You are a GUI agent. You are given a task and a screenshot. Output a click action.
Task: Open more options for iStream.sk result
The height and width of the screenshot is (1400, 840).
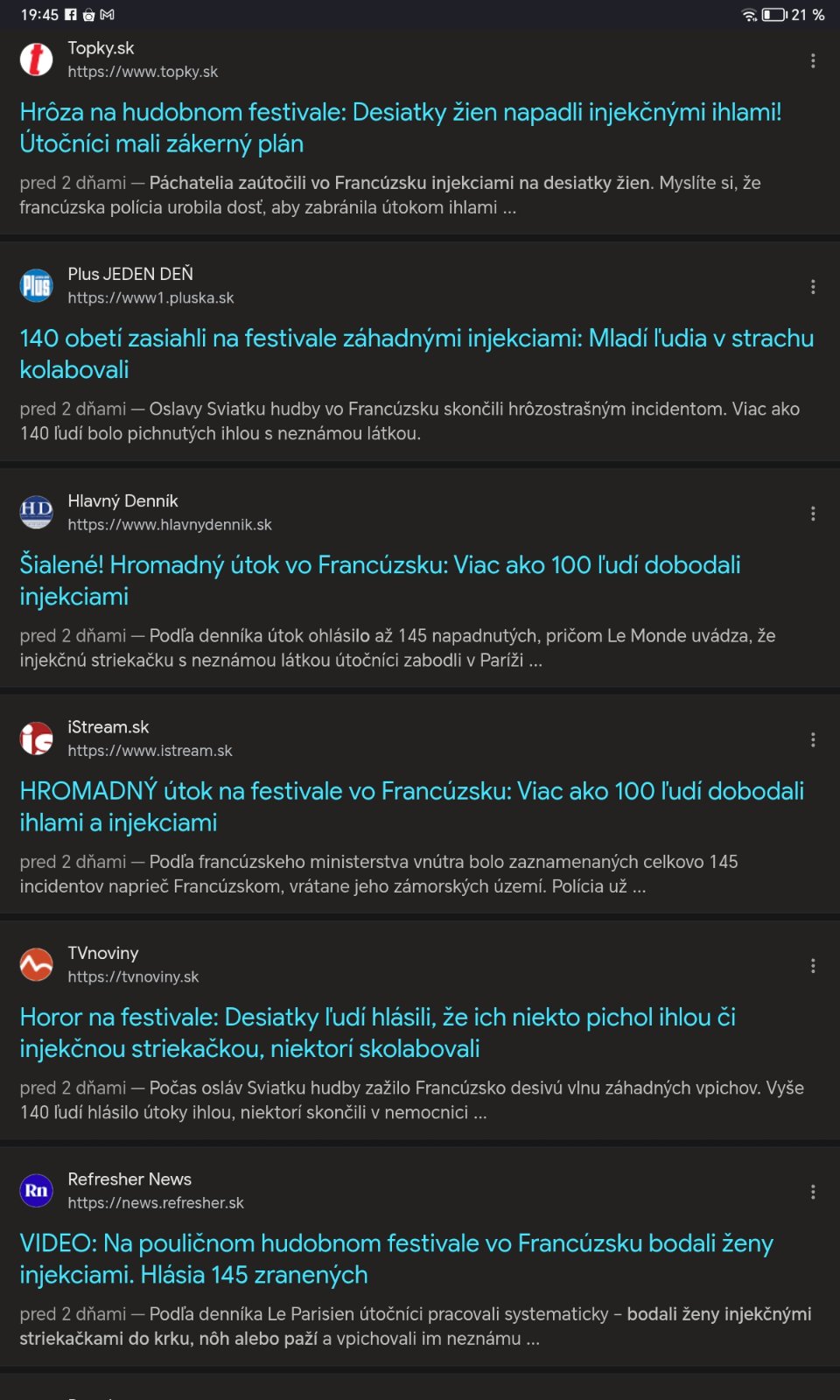(x=813, y=739)
